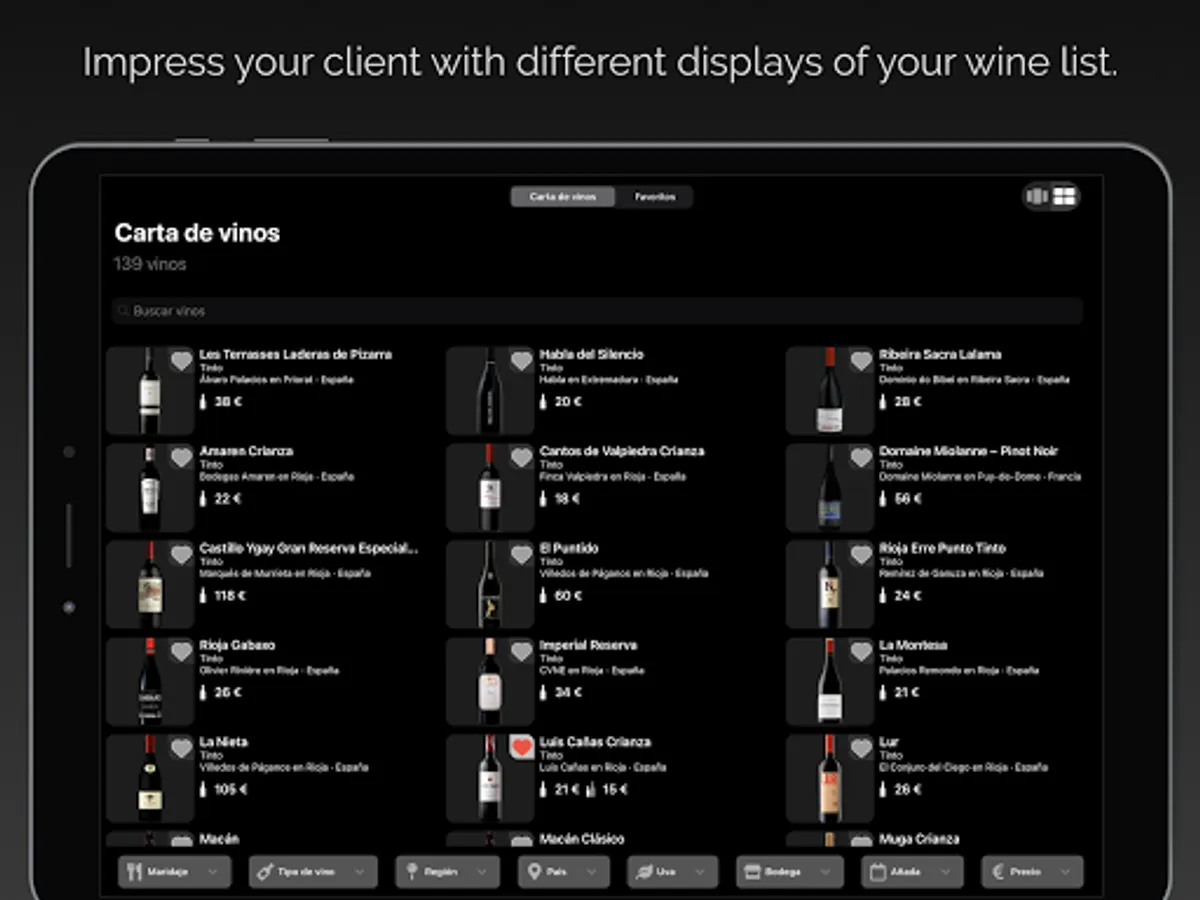Select the wine title Amaren Crianza

[246, 451]
